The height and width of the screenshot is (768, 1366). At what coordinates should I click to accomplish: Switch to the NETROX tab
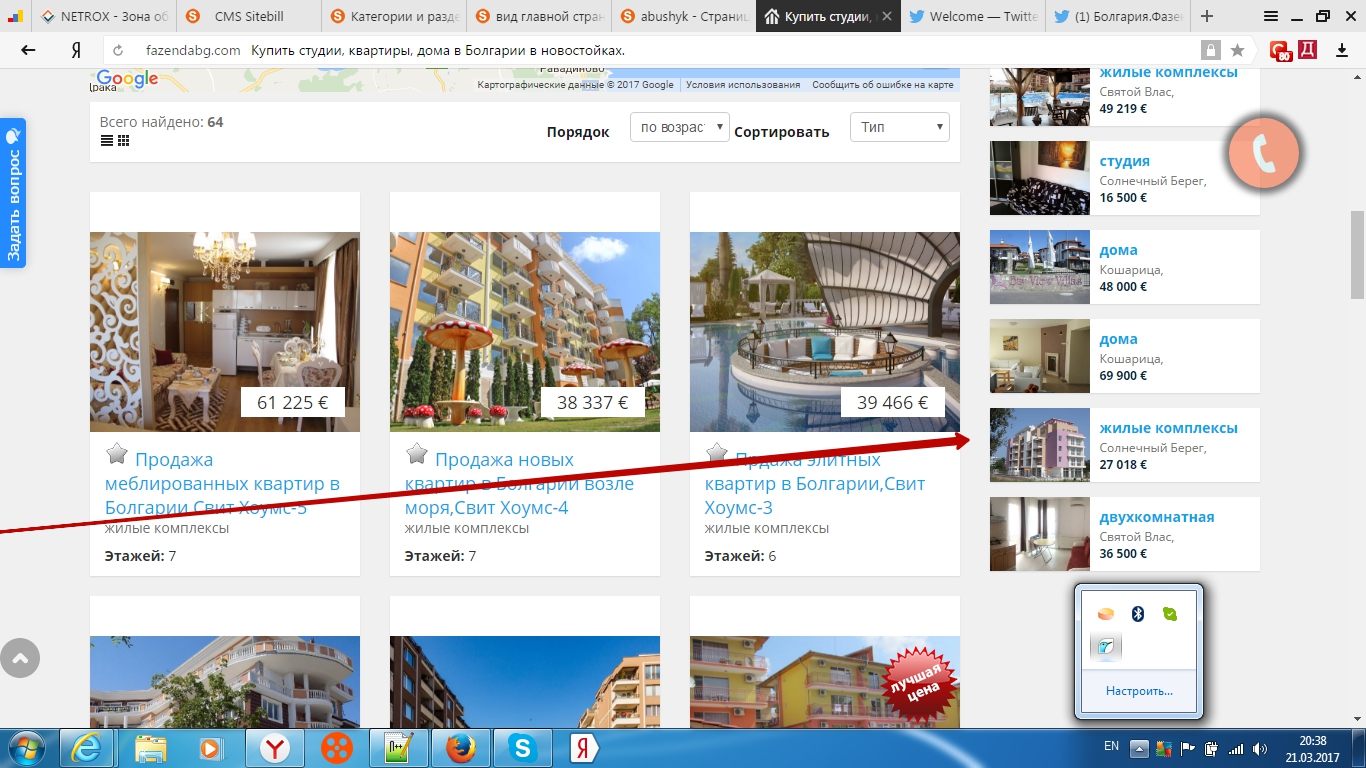click(103, 16)
